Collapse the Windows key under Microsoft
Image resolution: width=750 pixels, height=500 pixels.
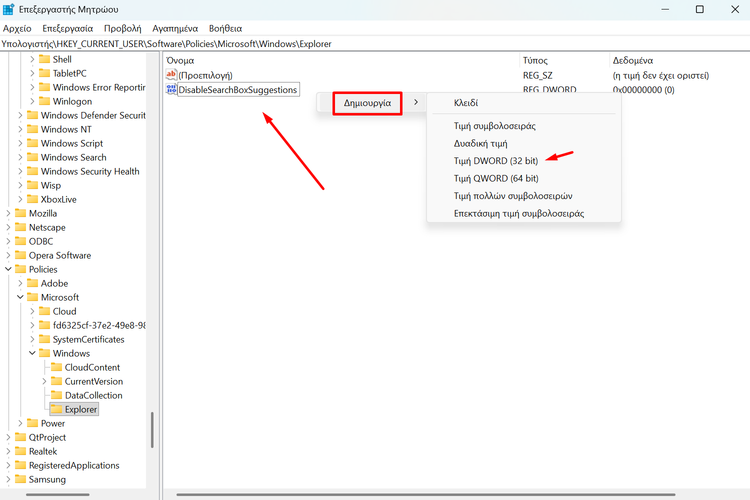click(32, 353)
